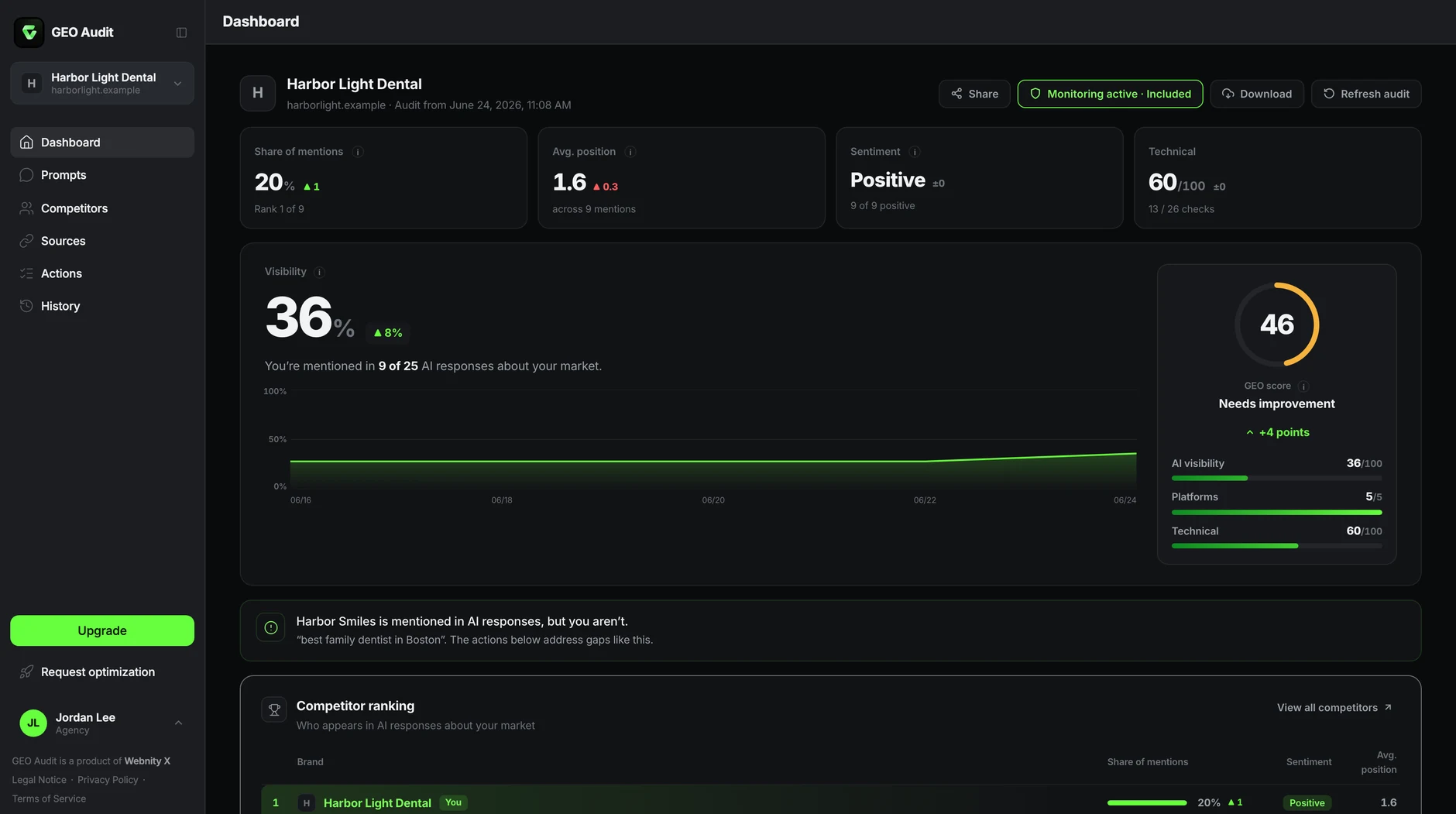Download the audit report
This screenshot has width=1456, height=814.
point(1257,94)
